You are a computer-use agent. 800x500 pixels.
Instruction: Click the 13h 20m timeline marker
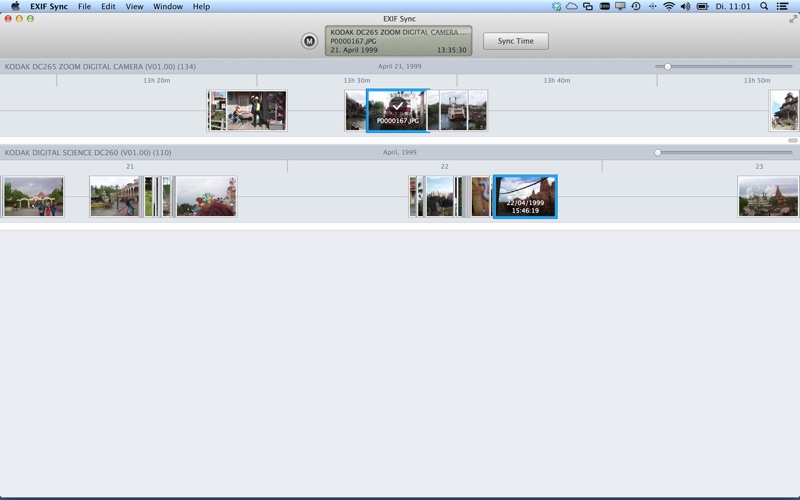[157, 81]
